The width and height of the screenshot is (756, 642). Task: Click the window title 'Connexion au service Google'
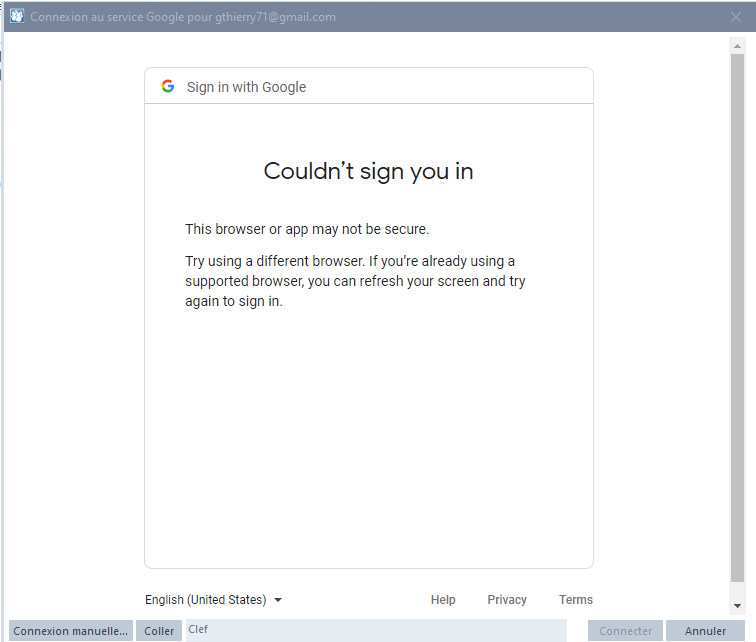[x=183, y=17]
